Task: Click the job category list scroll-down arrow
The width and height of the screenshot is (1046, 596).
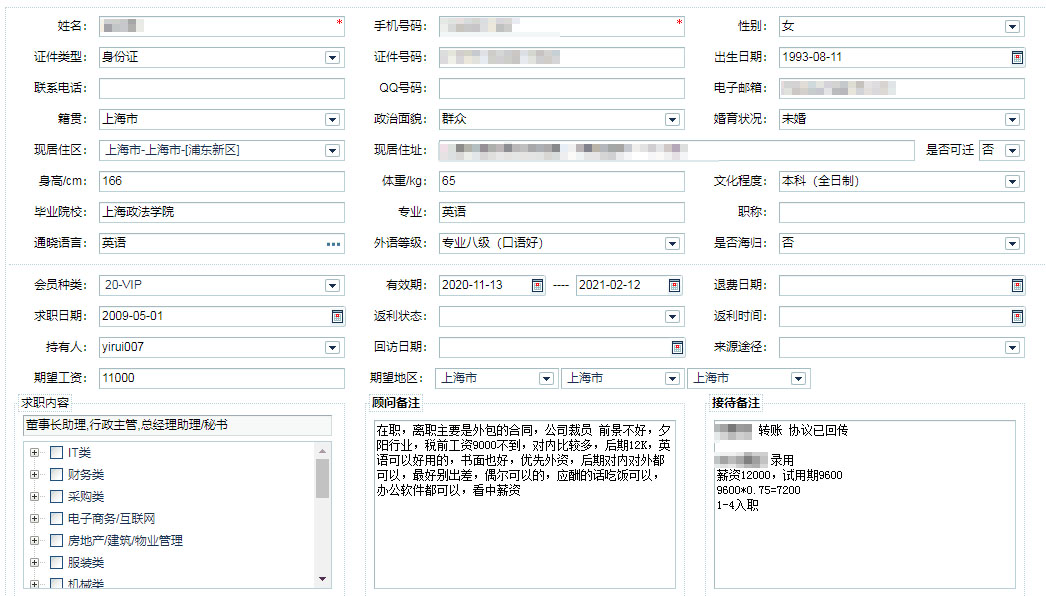Action: [323, 579]
